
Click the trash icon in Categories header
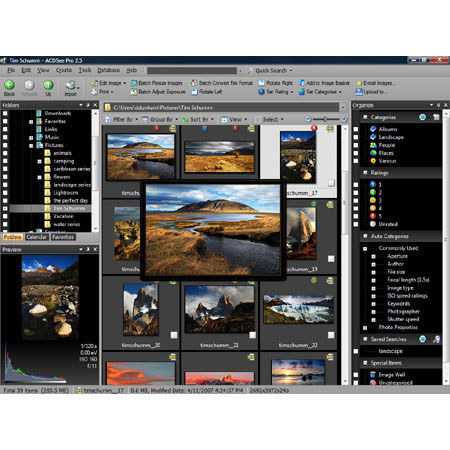[x=436, y=117]
